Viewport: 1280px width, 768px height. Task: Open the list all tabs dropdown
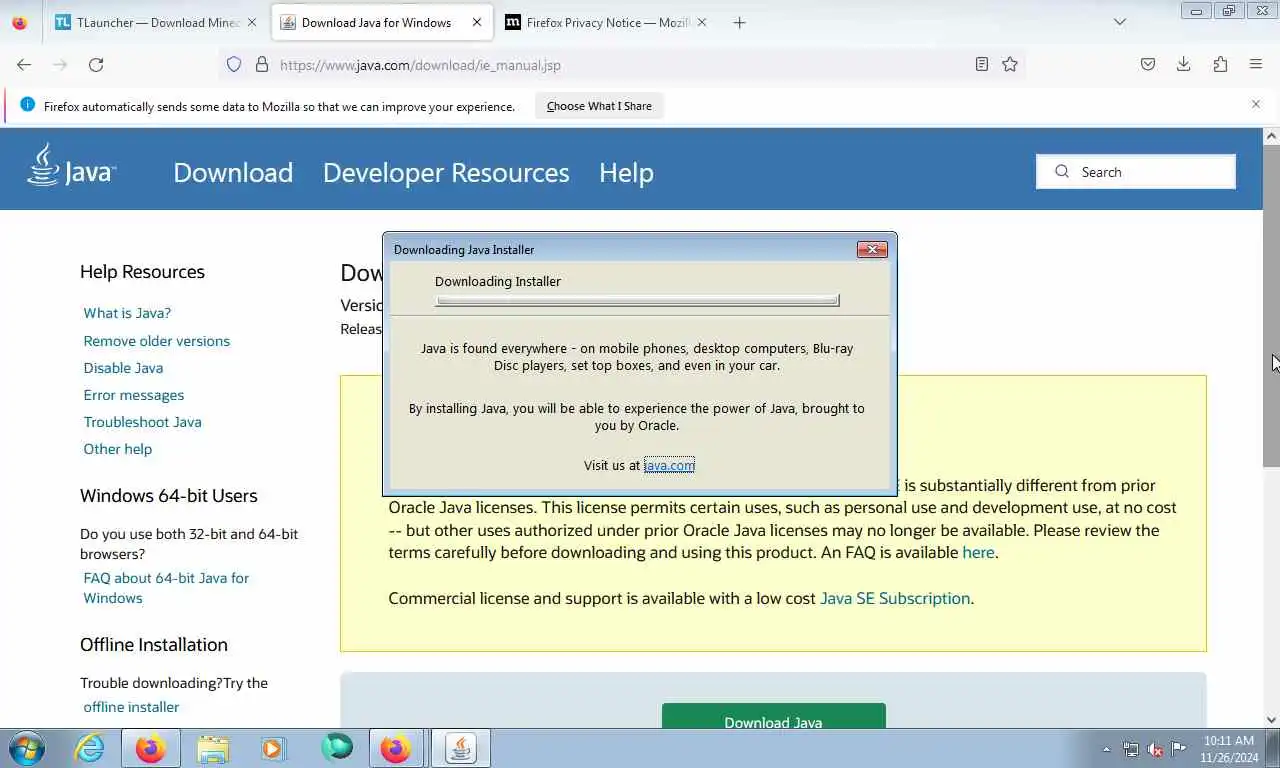tap(1120, 22)
